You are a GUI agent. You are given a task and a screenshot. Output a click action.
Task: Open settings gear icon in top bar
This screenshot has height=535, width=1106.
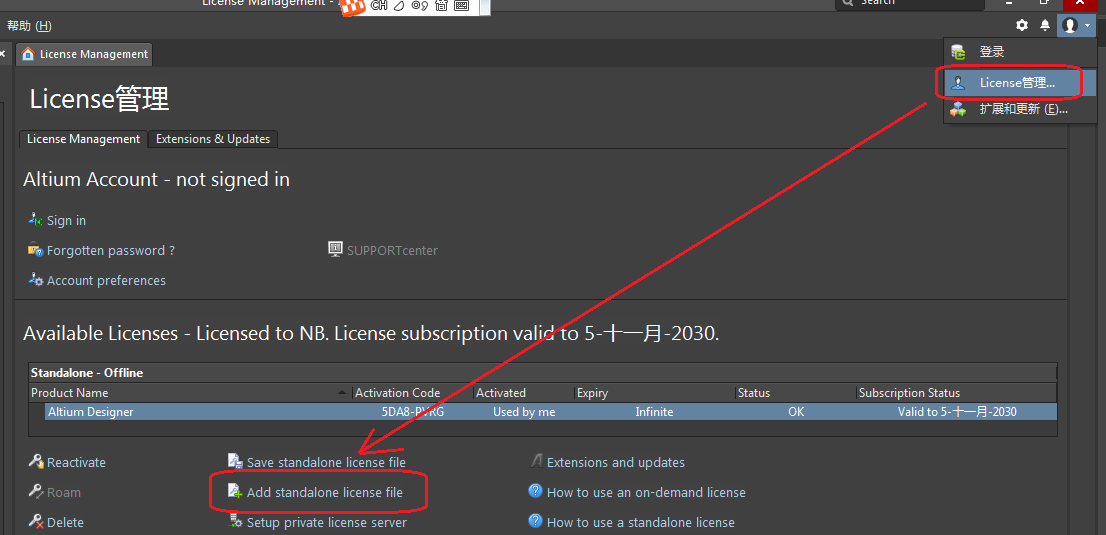tap(1021, 25)
